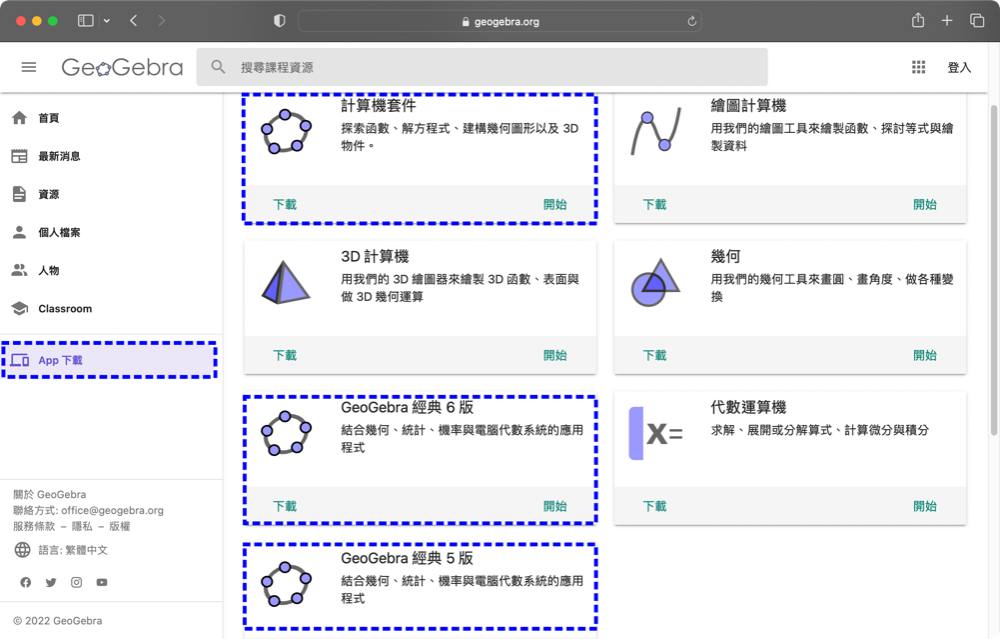Click the group icon beside 人物

20,270
